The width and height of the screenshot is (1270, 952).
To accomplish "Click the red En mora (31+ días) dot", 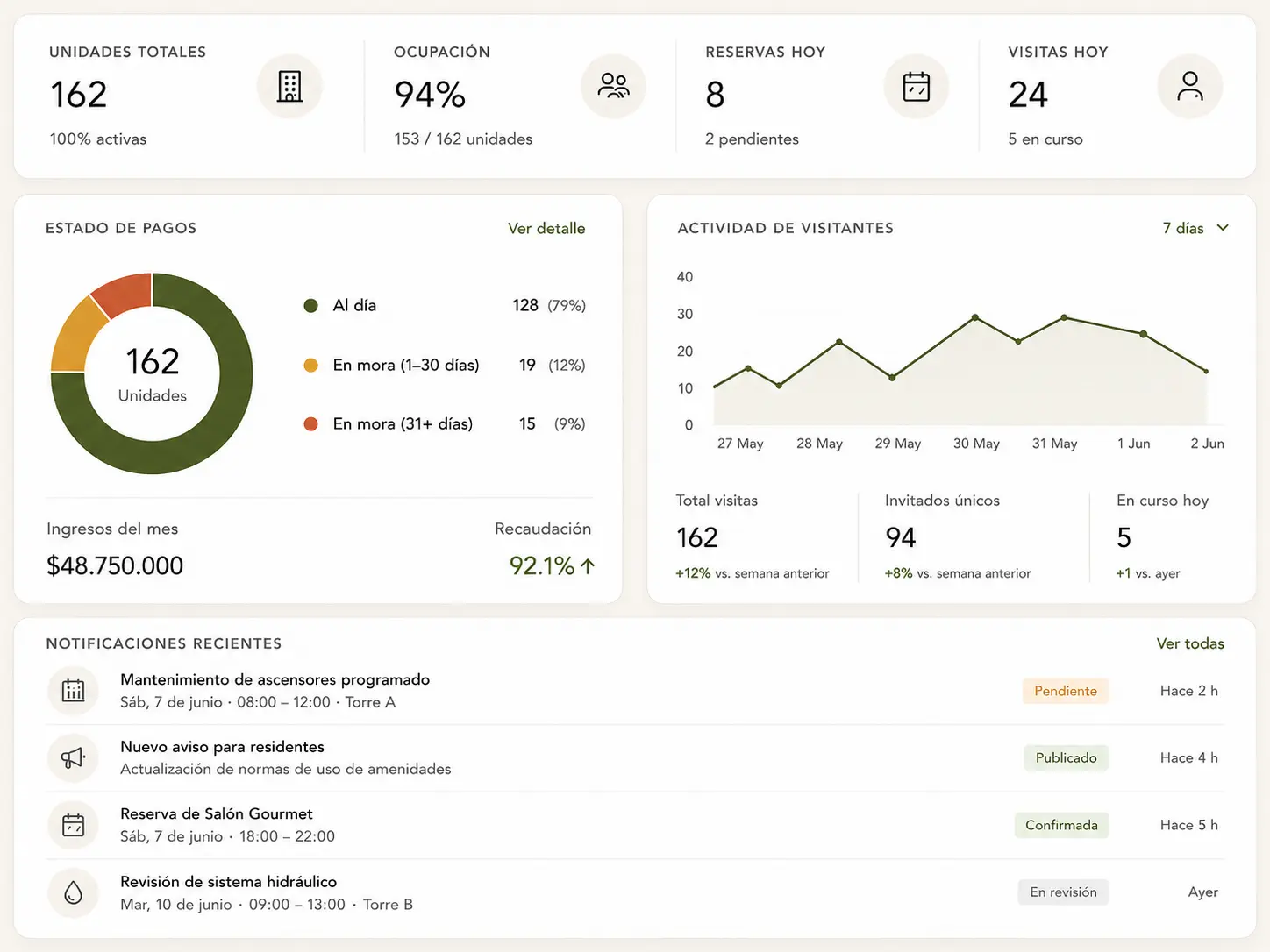I will [x=310, y=424].
